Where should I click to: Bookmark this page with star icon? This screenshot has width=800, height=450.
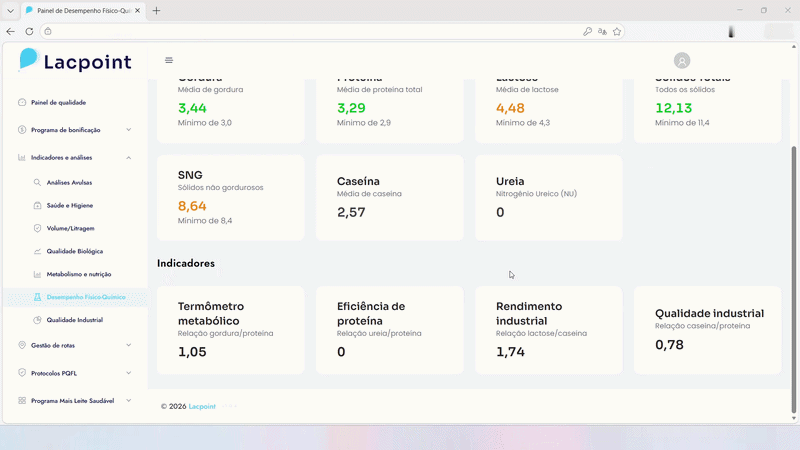617,31
